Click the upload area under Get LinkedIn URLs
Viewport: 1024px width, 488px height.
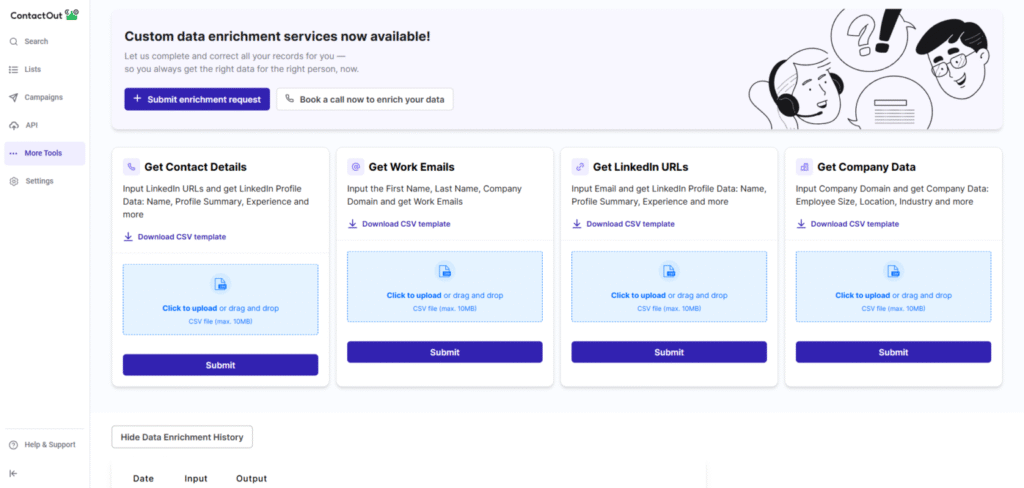coord(669,286)
